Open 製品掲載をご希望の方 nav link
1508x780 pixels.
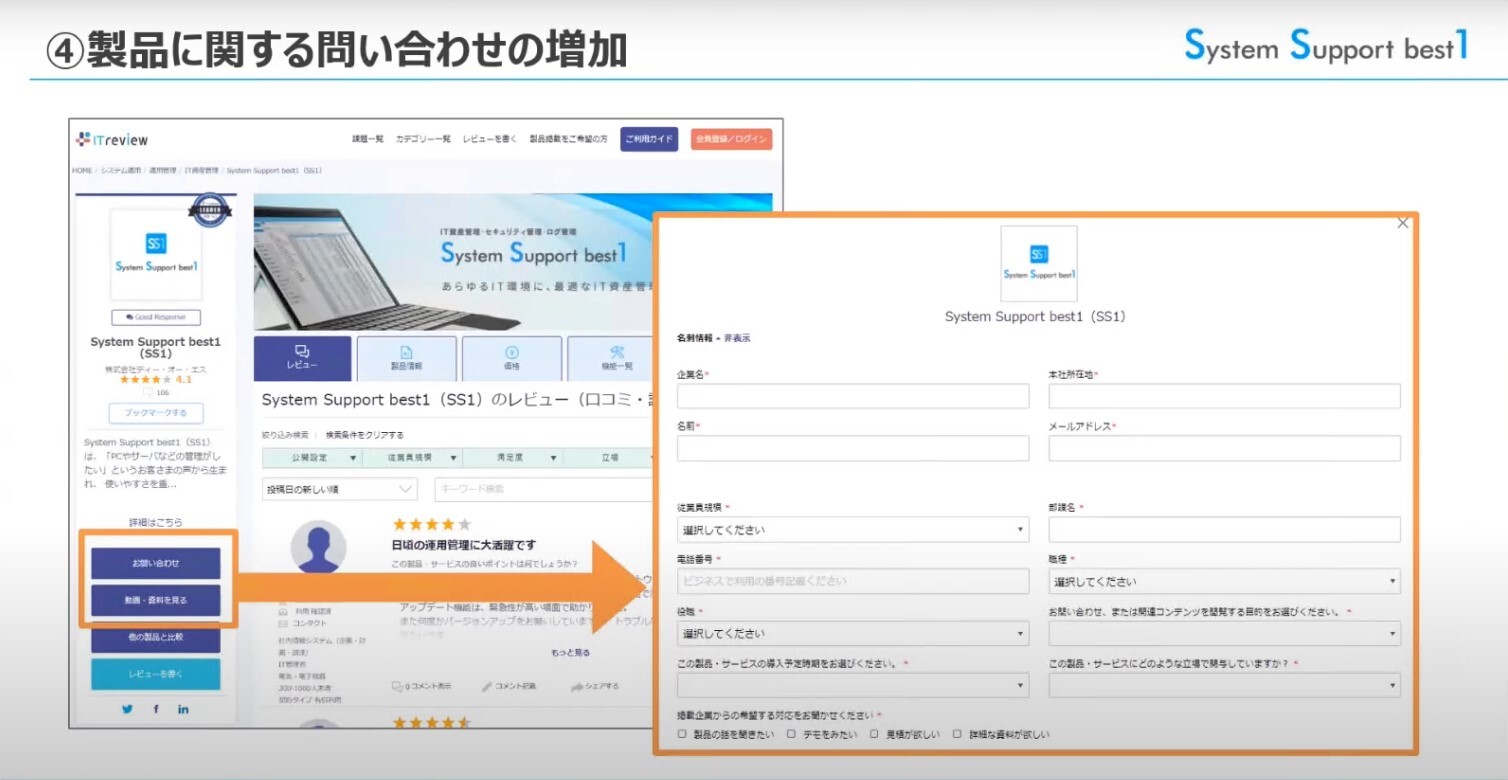click(568, 139)
